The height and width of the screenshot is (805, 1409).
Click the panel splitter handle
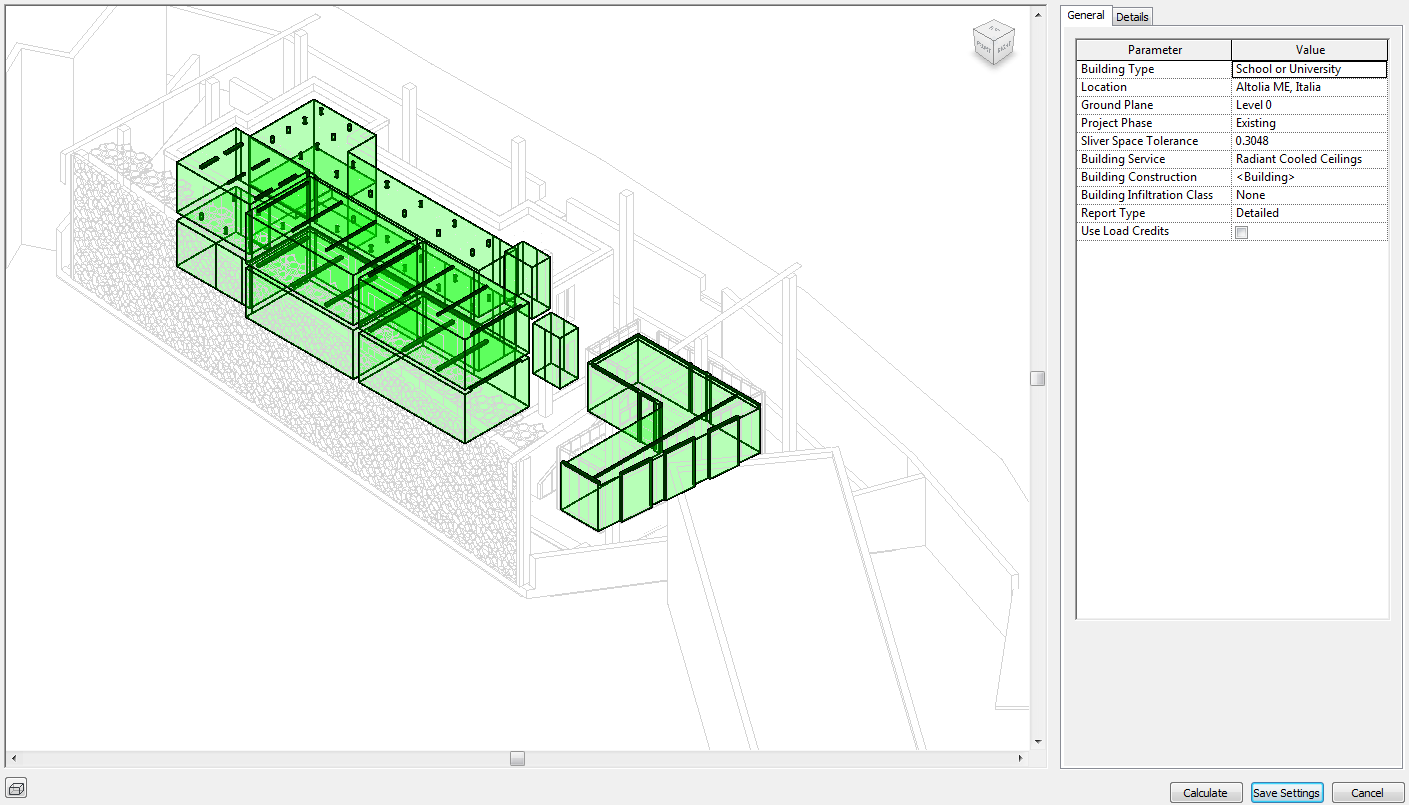[1038, 378]
